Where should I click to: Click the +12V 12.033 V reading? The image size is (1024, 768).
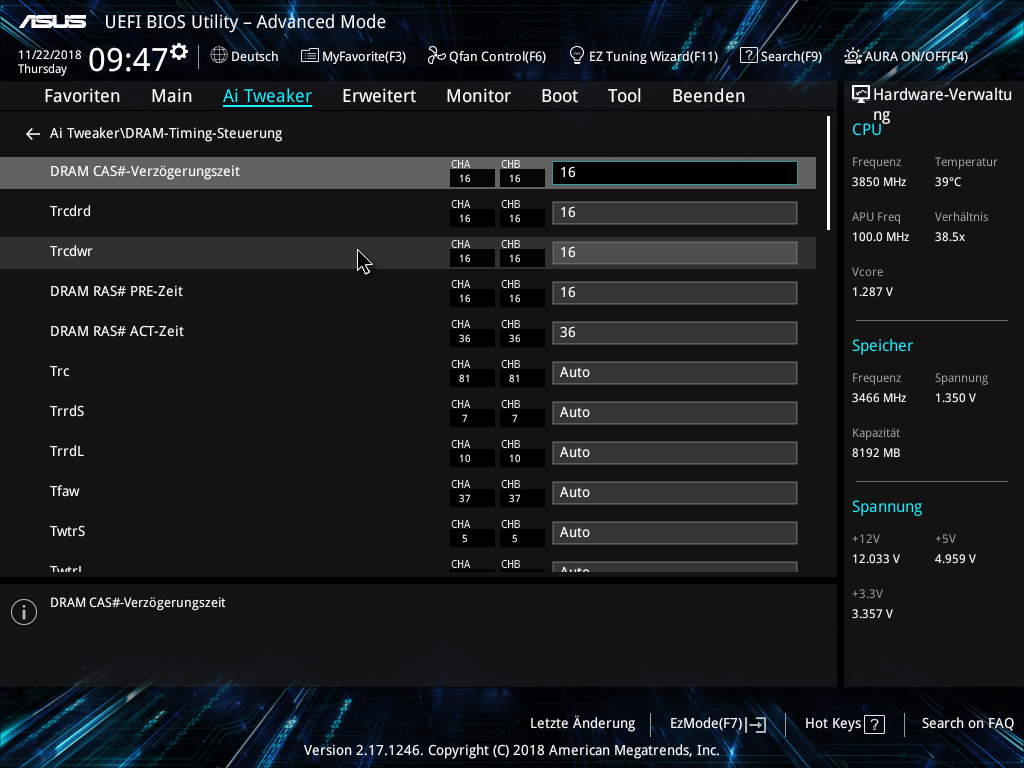[x=876, y=559]
